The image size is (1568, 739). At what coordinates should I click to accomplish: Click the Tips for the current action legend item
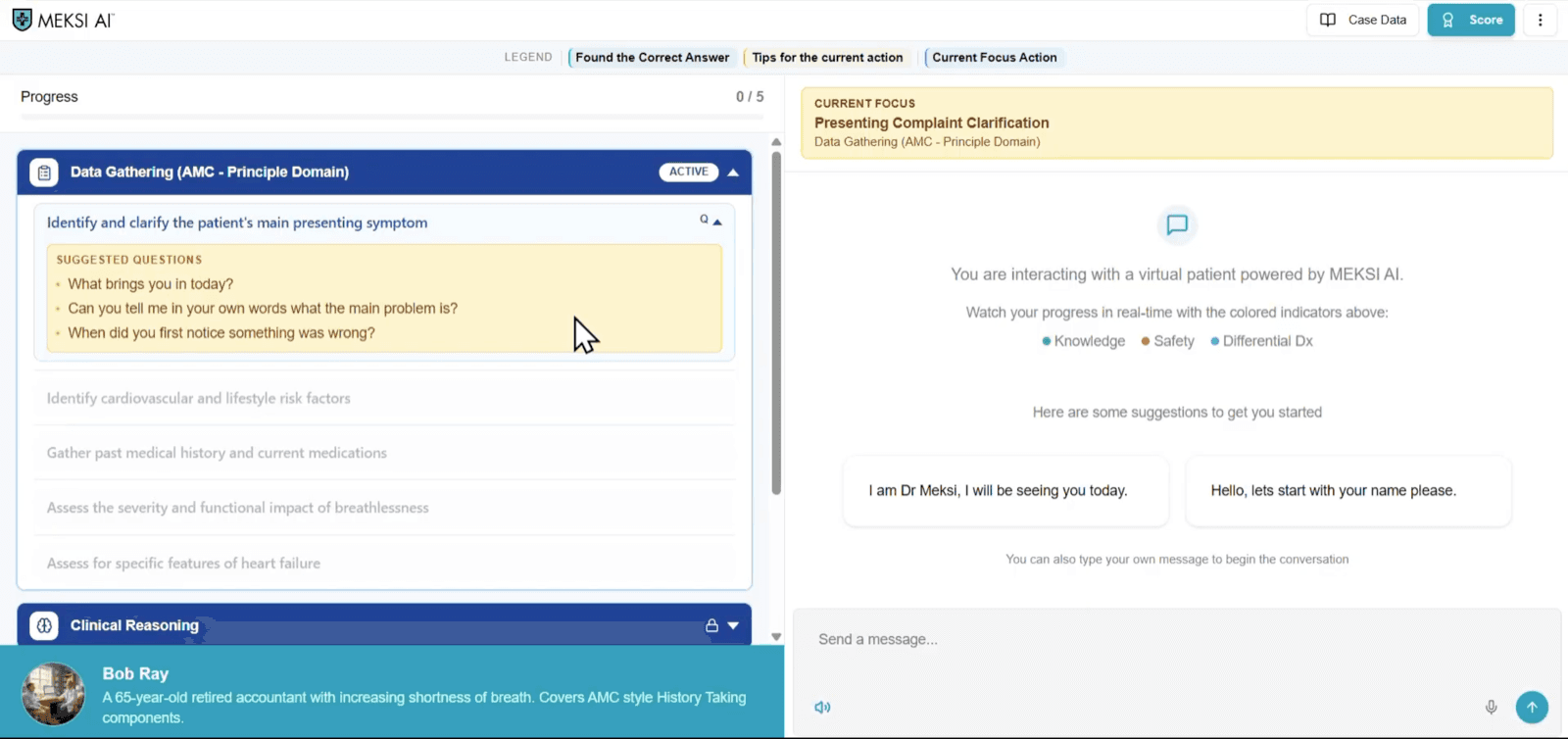point(826,58)
